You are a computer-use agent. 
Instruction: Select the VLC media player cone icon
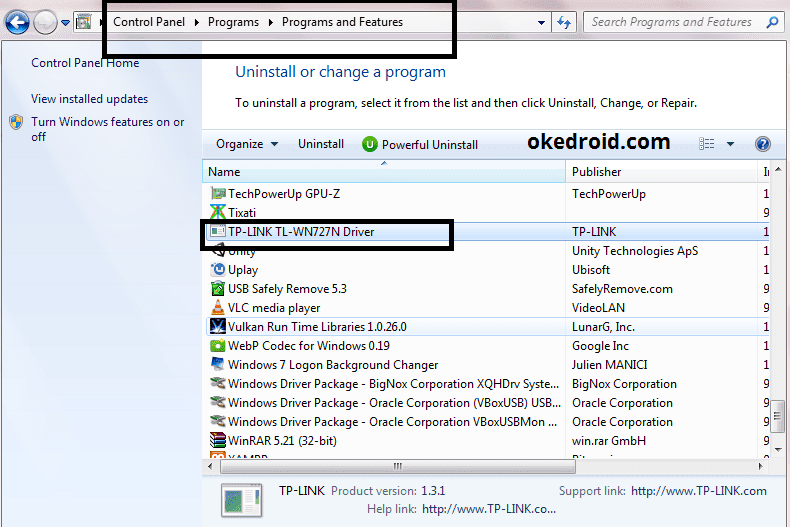pyautogui.click(x=218, y=307)
